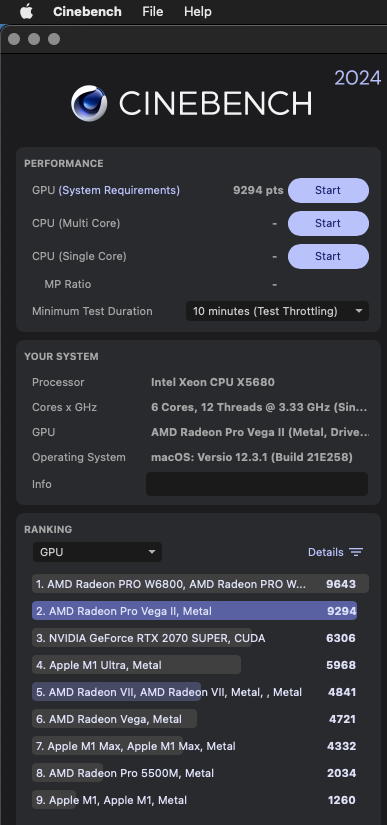Screen dimensions: 387x825
Task: Open the Minimum Test Duration dropdown
Action: click(x=277, y=311)
